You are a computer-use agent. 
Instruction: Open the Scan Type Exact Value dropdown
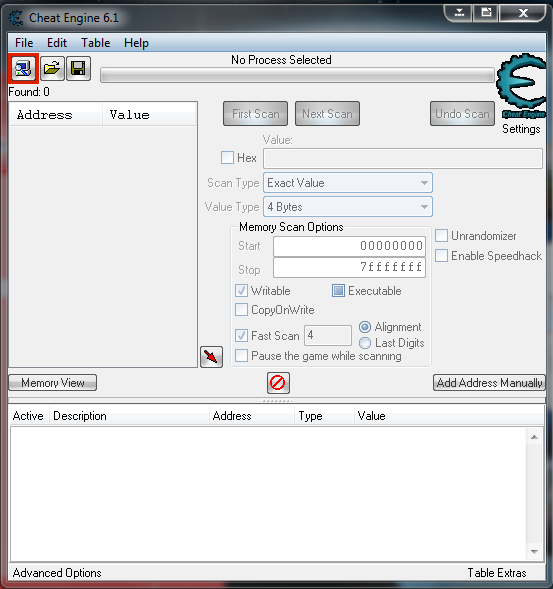348,183
